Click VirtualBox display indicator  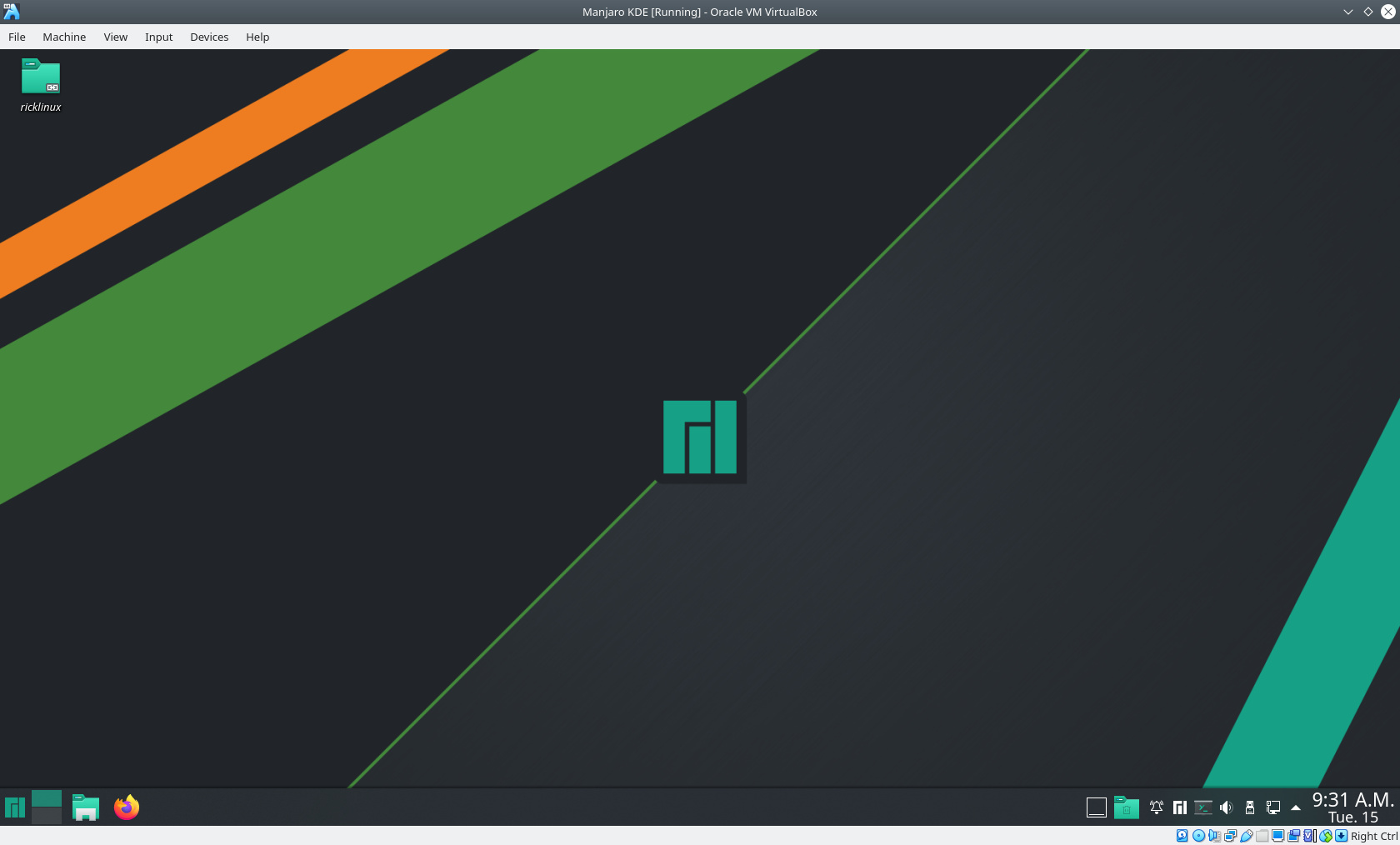pyautogui.click(x=1277, y=836)
